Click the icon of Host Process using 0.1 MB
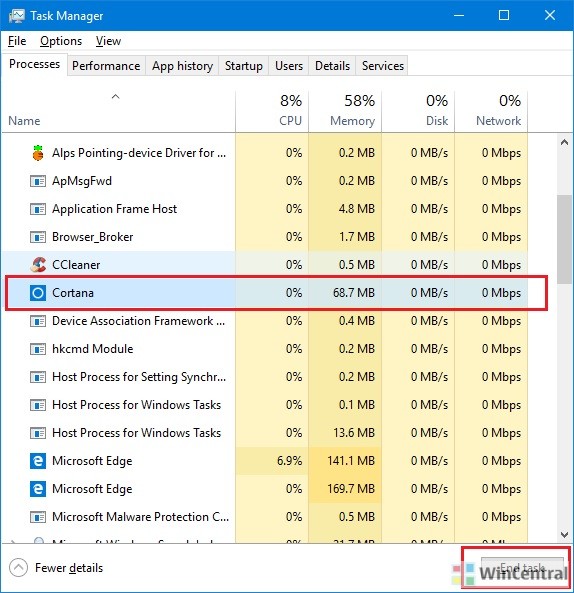Viewport: 574px width, 593px height. [x=38, y=405]
